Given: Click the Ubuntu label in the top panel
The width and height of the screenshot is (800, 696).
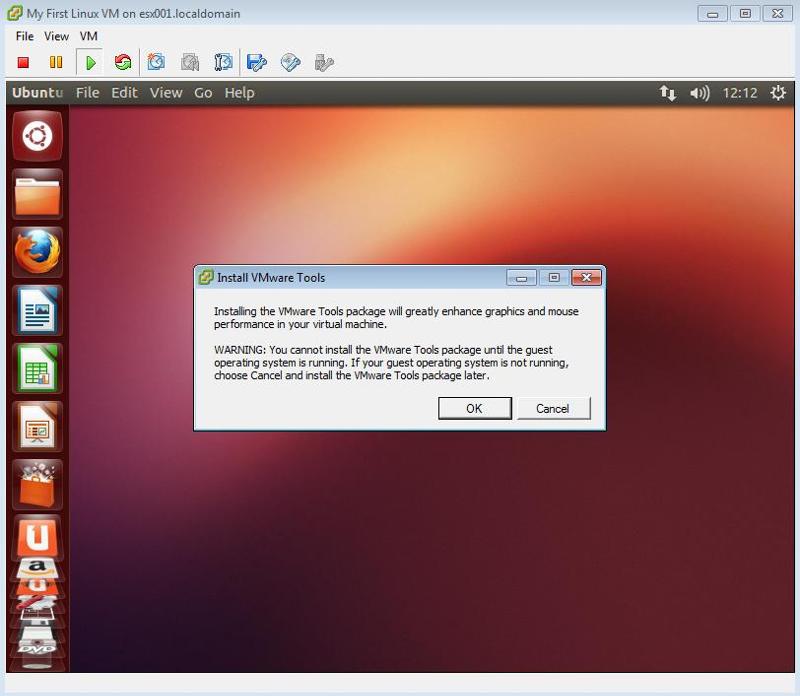Looking at the screenshot, I should click(x=37, y=93).
